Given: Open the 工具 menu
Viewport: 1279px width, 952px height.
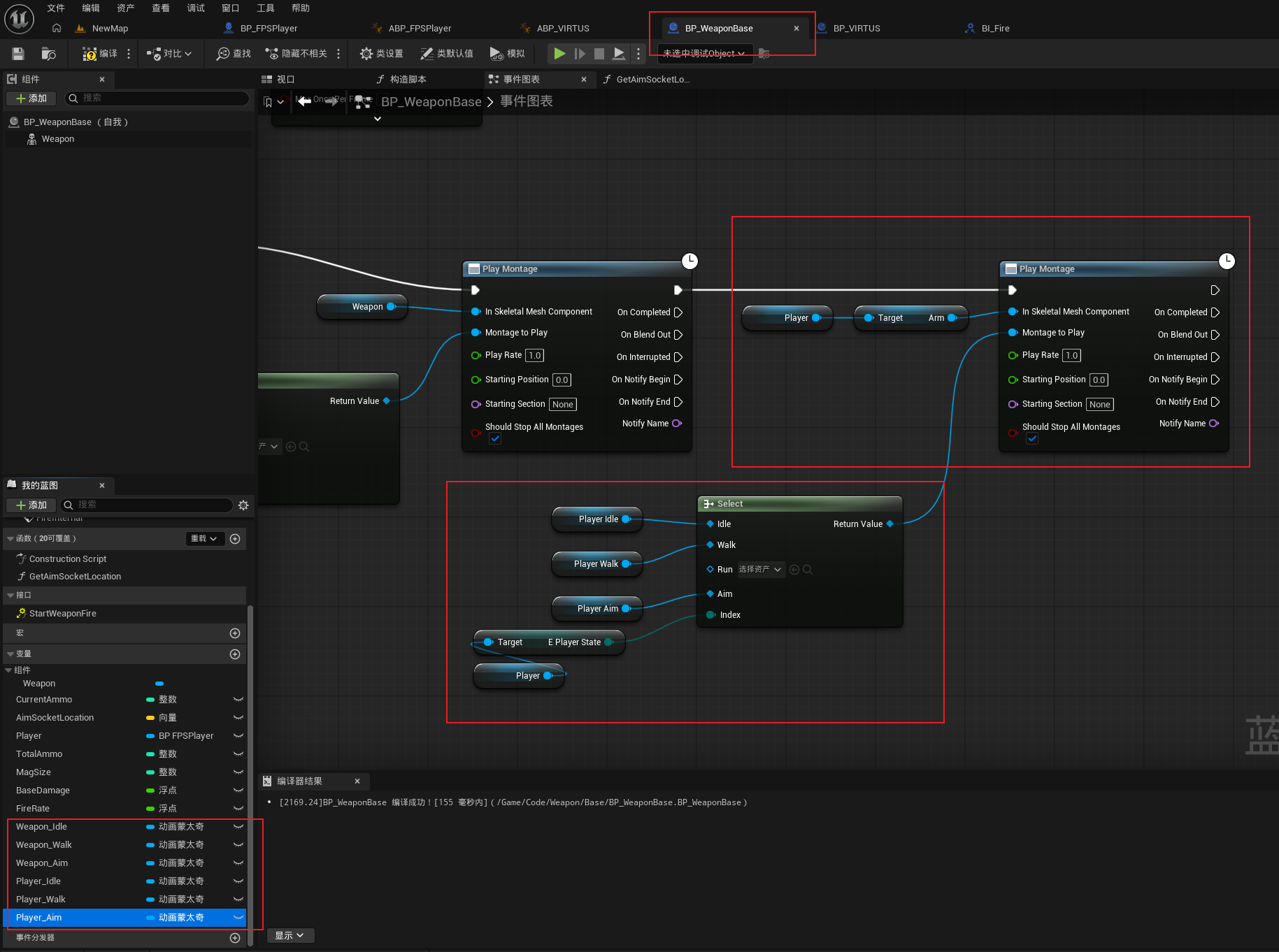Looking at the screenshot, I should (x=266, y=8).
